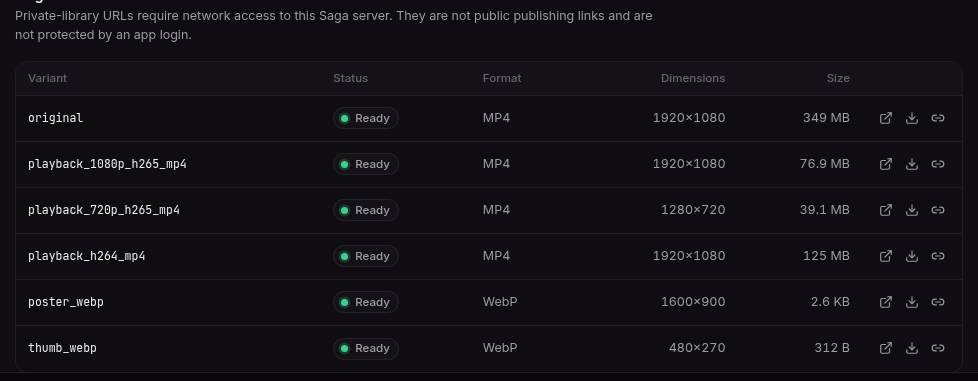The width and height of the screenshot is (978, 381).
Task: Click the 312 B size value
Action: [832, 348]
